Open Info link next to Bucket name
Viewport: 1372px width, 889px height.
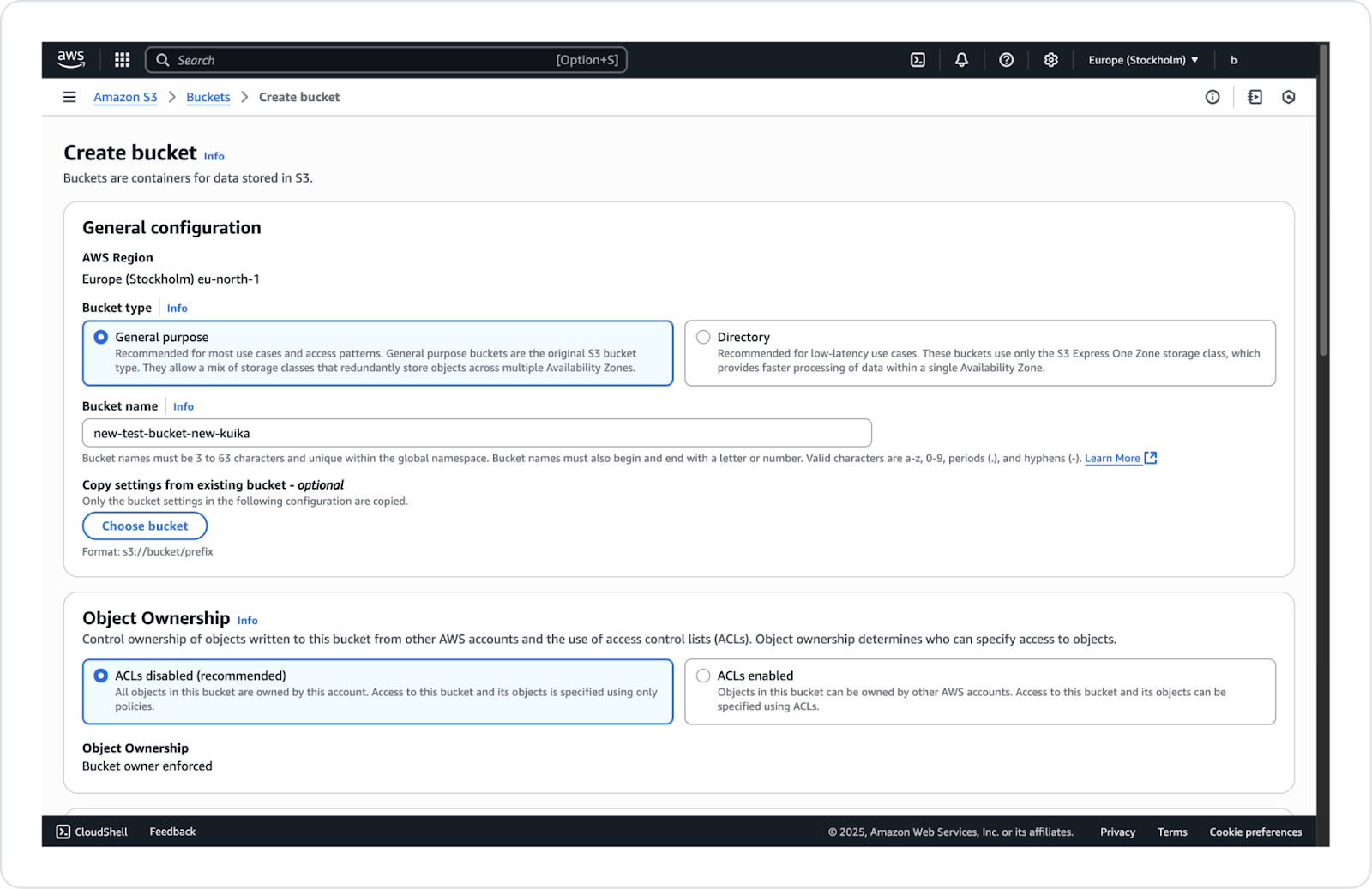(184, 406)
